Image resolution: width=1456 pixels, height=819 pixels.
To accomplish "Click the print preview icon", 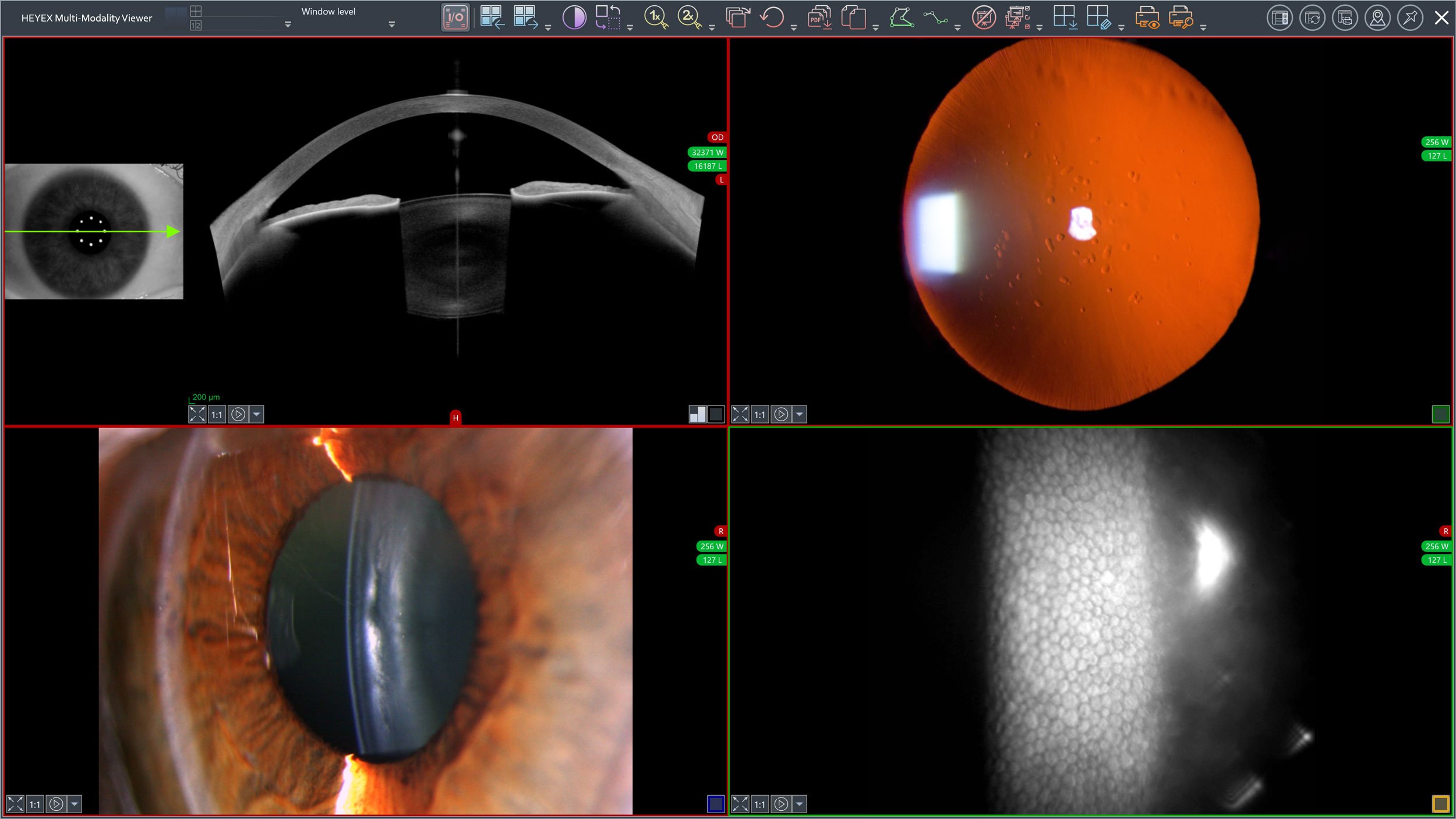I will tap(1147, 17).
